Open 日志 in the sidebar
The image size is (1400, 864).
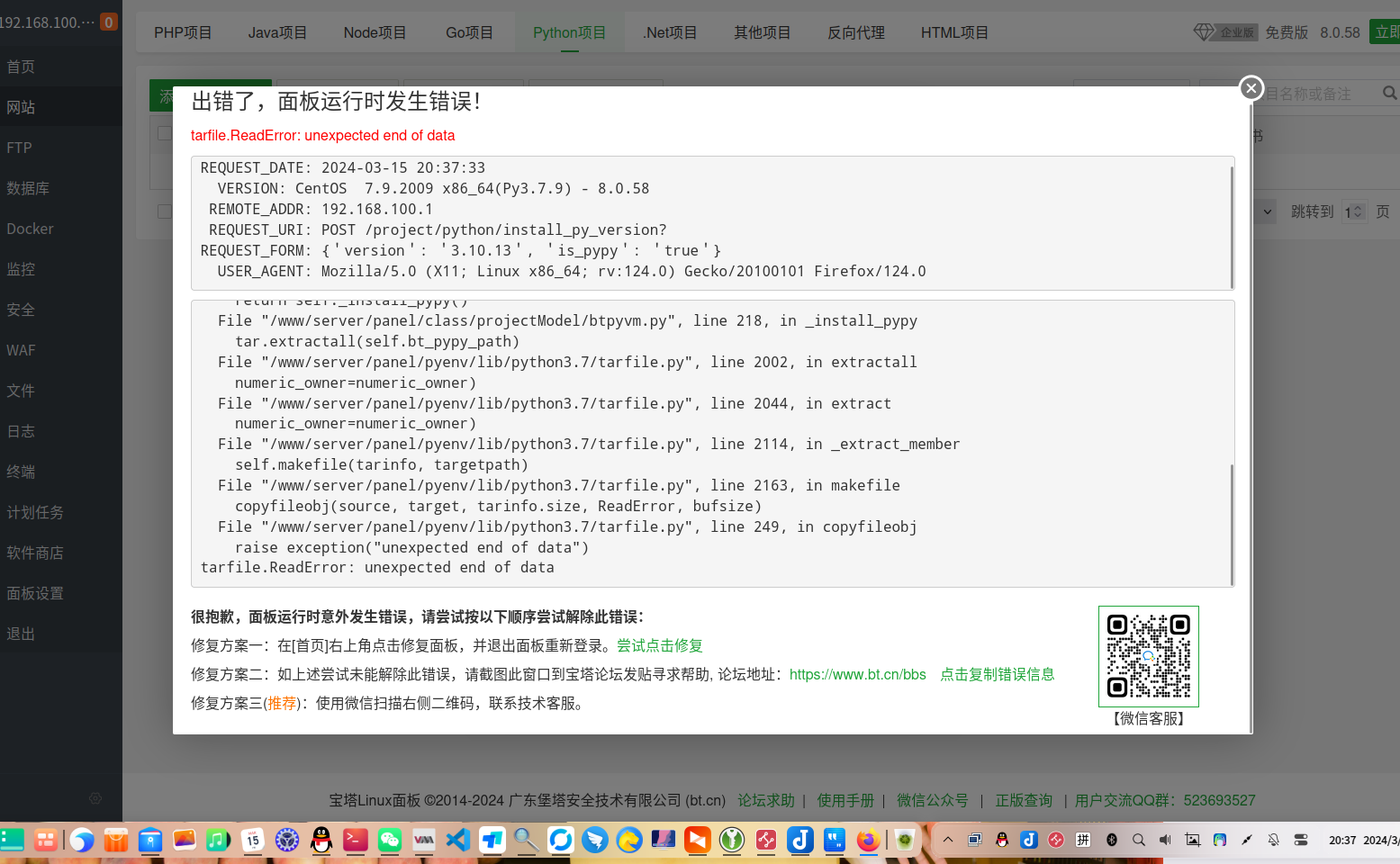[61, 431]
